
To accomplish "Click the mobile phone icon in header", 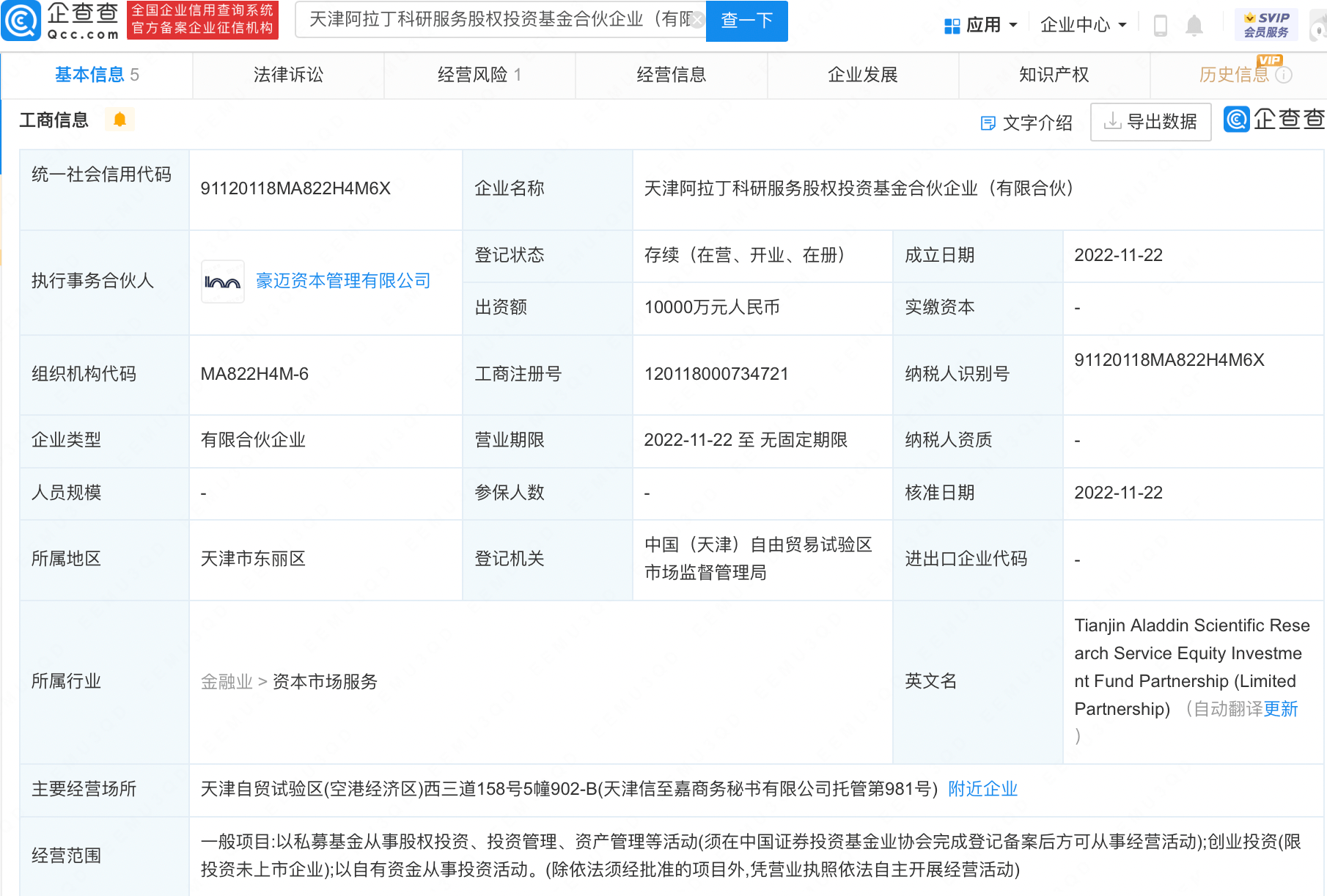I will point(1161,26).
